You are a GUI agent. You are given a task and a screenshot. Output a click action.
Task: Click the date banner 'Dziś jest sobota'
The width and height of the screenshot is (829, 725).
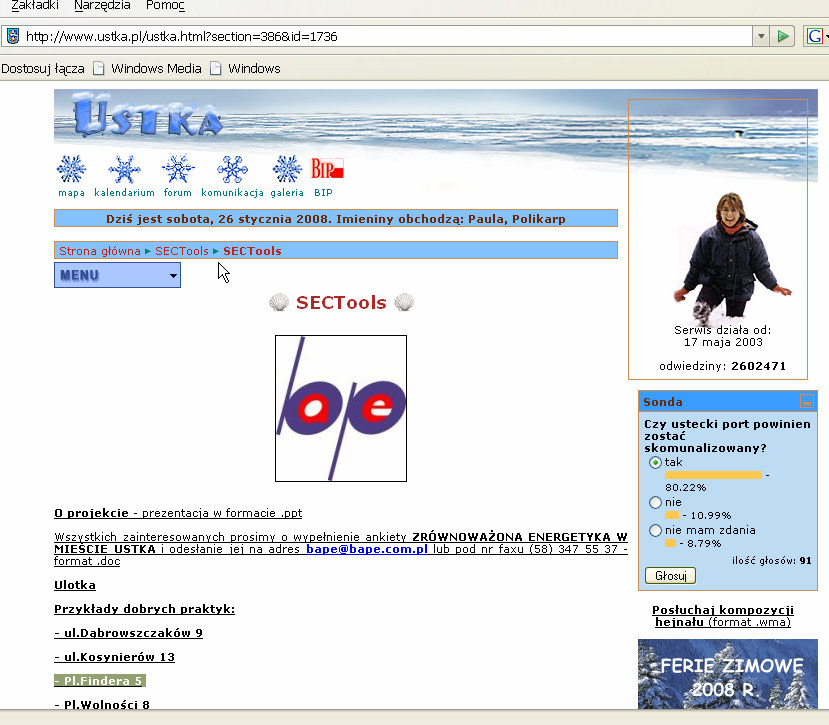point(336,218)
